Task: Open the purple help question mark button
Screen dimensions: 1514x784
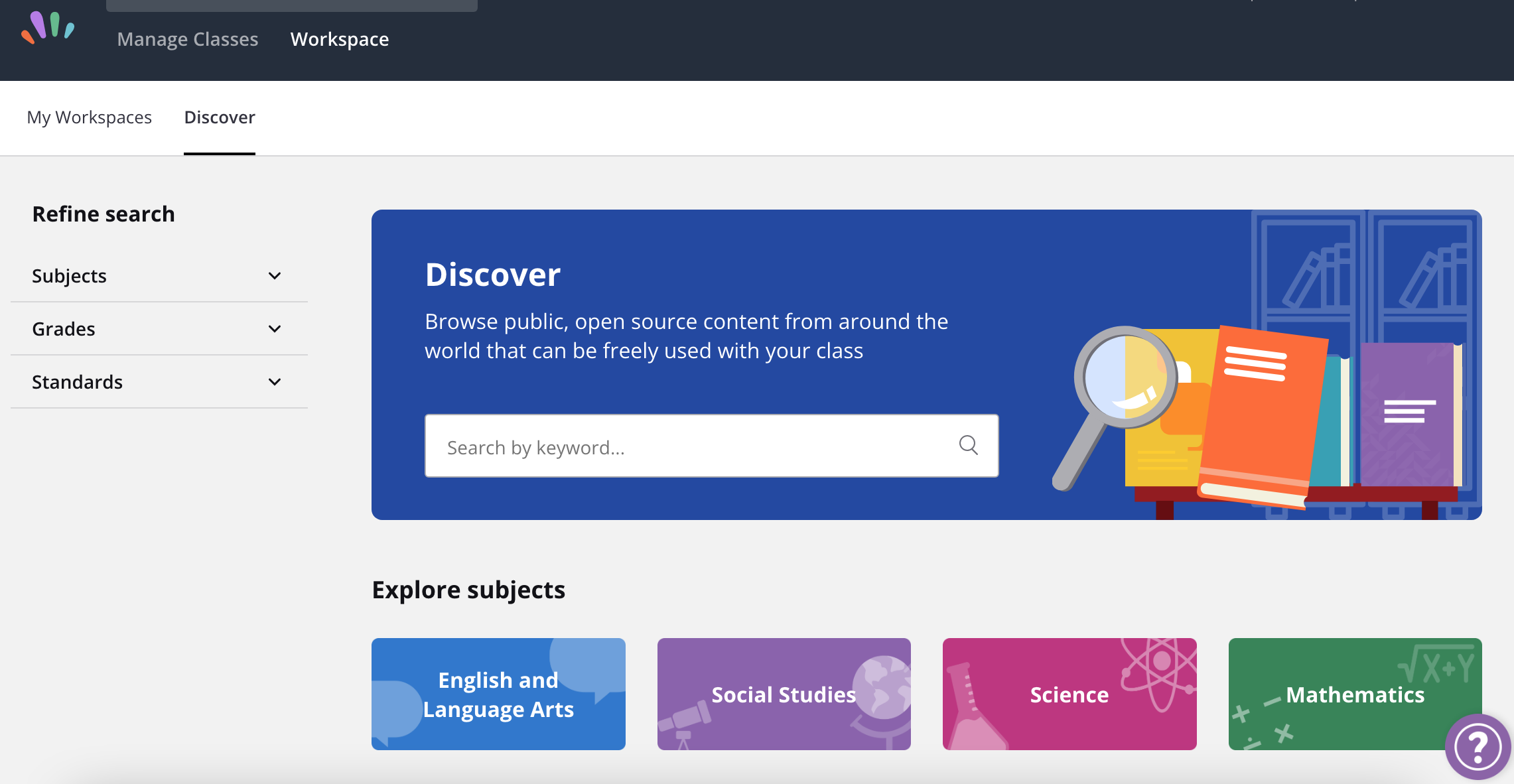Action: click(x=1478, y=747)
